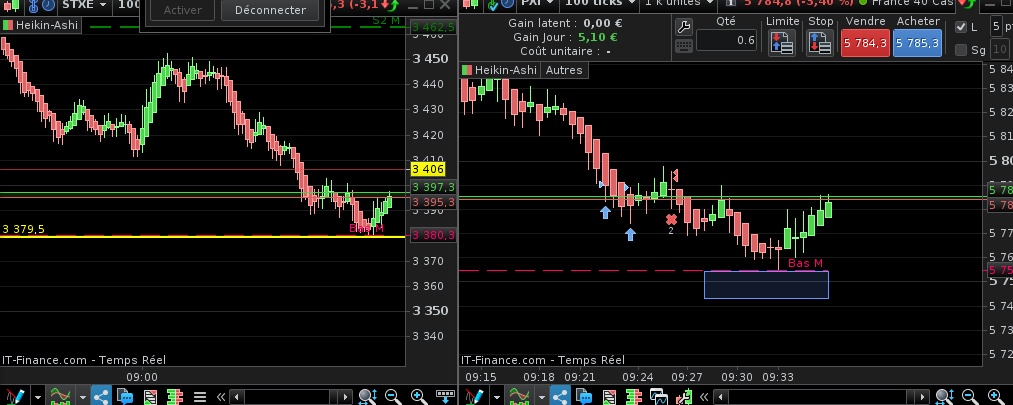Open the chat/comment icon in PXI chart toolbar
The height and width of the screenshot is (405, 1013).
pyautogui.click(x=583, y=396)
